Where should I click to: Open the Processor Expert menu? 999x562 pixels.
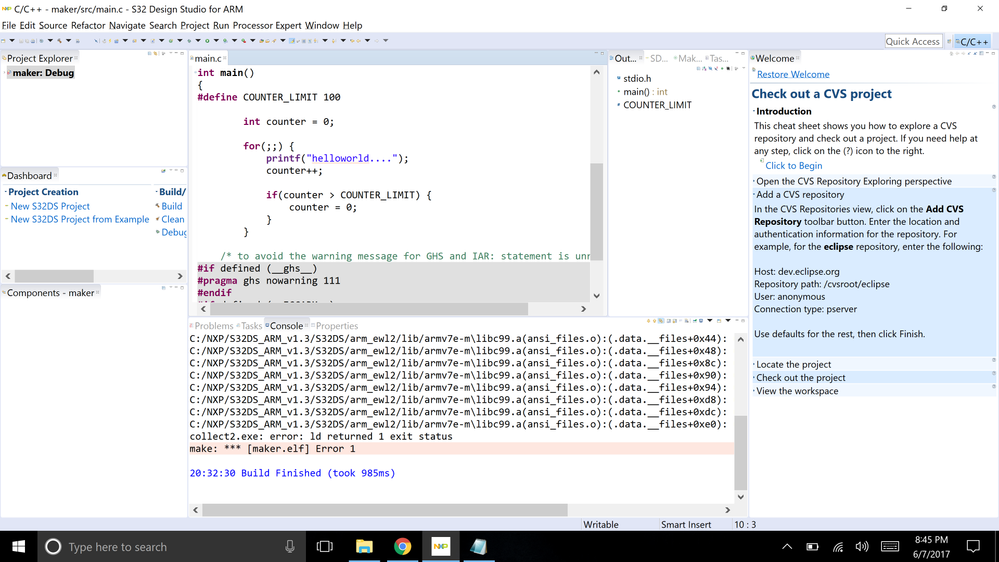point(267,25)
